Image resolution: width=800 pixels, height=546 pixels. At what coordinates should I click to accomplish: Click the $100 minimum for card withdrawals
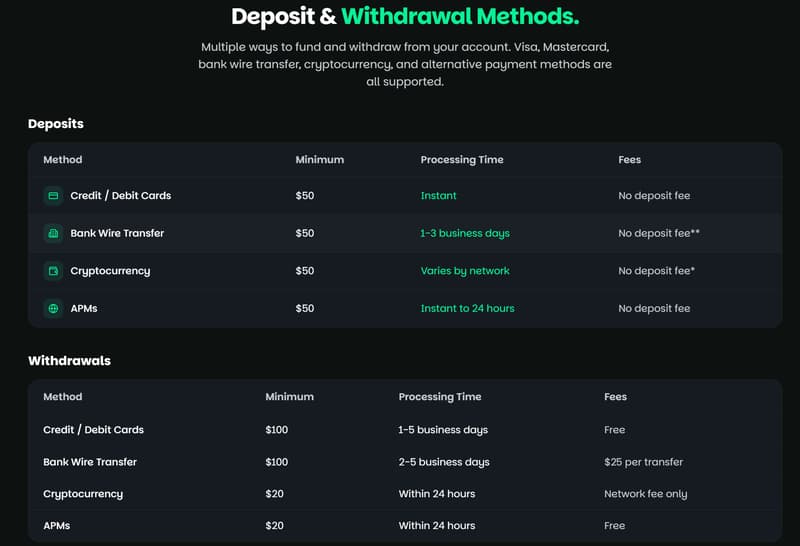[x=277, y=430]
